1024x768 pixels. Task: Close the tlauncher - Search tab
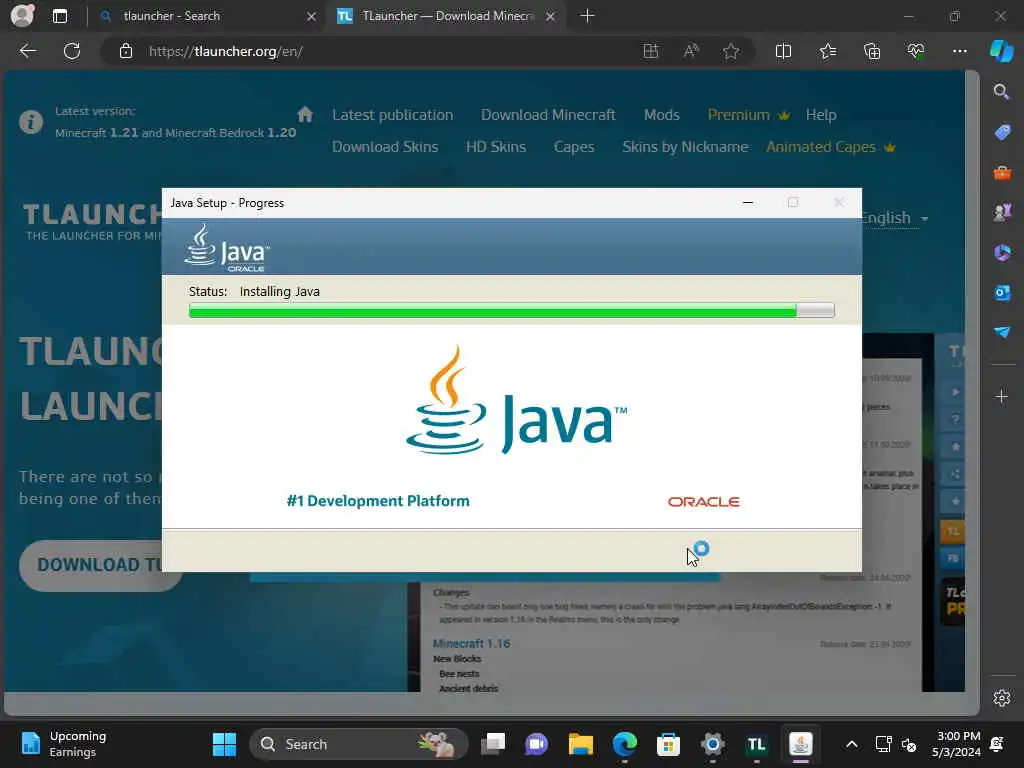[x=312, y=16]
